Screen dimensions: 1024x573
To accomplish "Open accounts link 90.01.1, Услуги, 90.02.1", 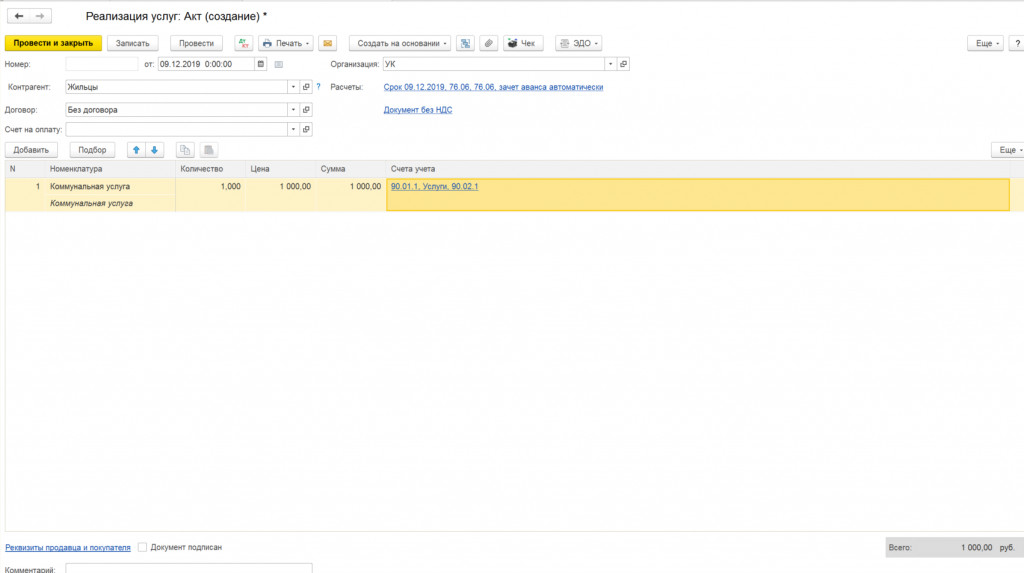I will pos(434,186).
